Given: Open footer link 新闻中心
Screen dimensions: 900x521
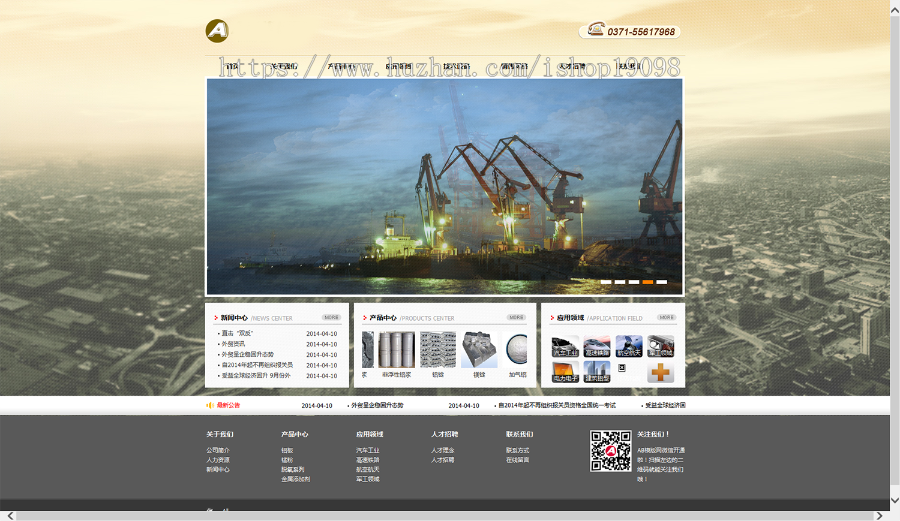Looking at the screenshot, I should pos(218,469).
